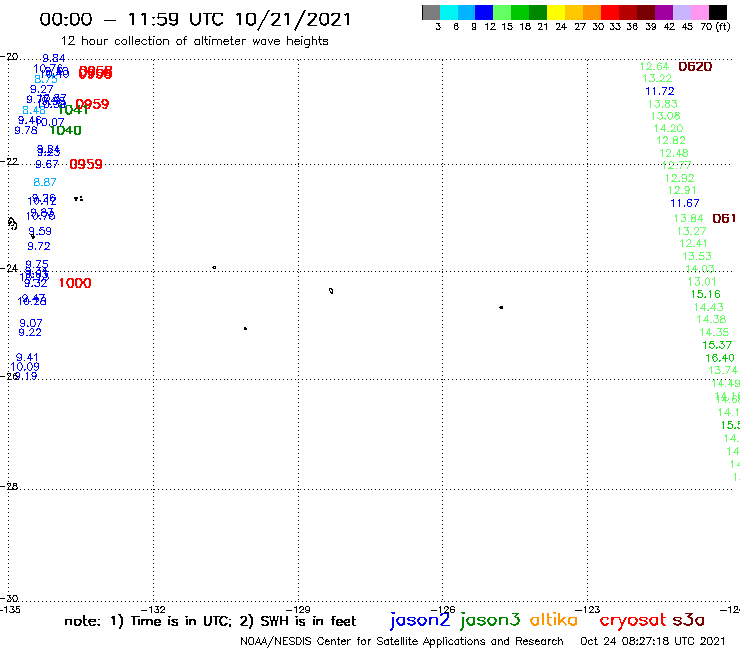
Task: Click the s3a satellite legend label
Action: (x=688, y=620)
